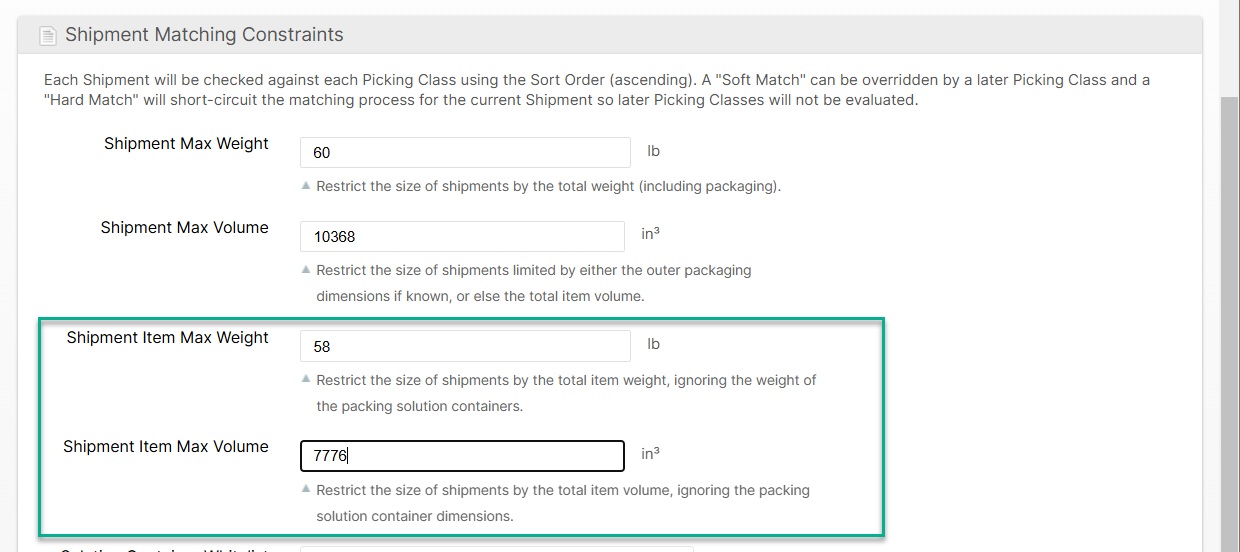Click the hint triangle under Shipment Item Max Volume

(x=306, y=490)
